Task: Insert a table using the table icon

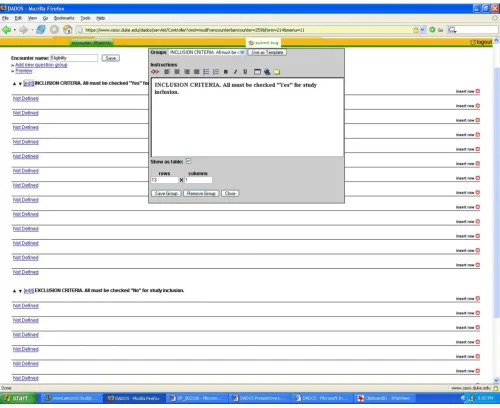Action: [x=257, y=72]
